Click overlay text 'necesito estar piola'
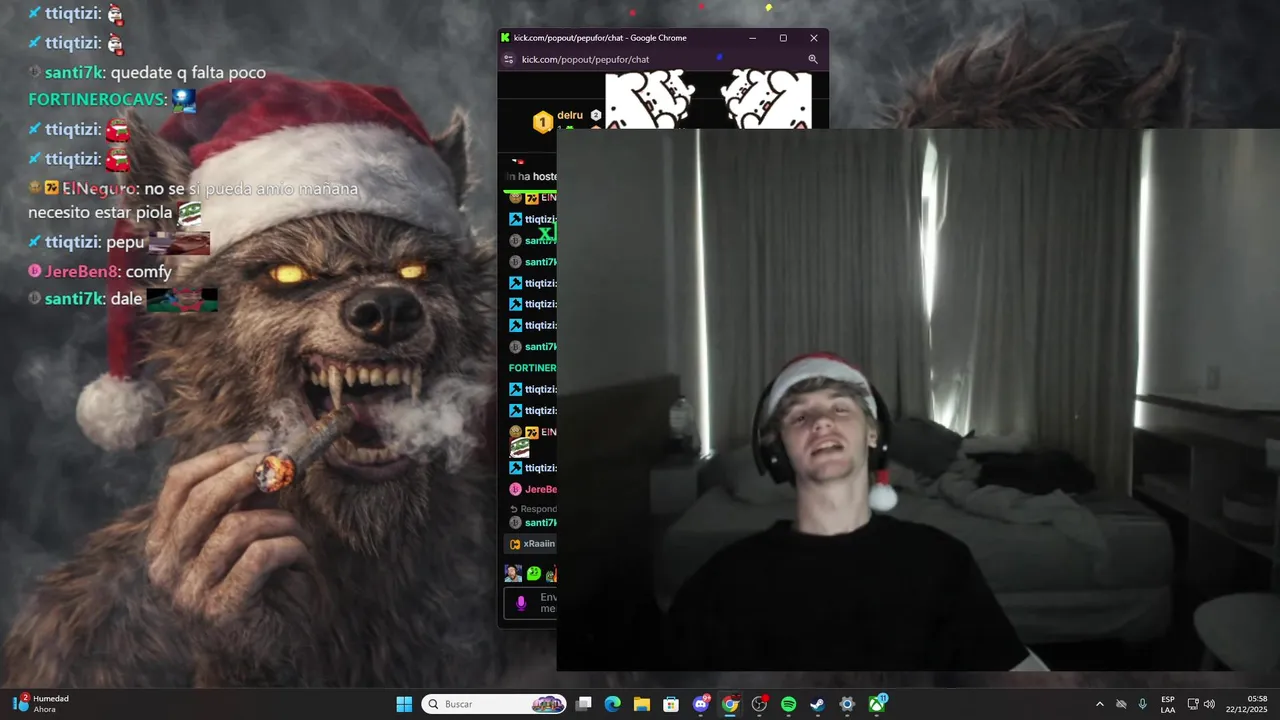 [100, 212]
